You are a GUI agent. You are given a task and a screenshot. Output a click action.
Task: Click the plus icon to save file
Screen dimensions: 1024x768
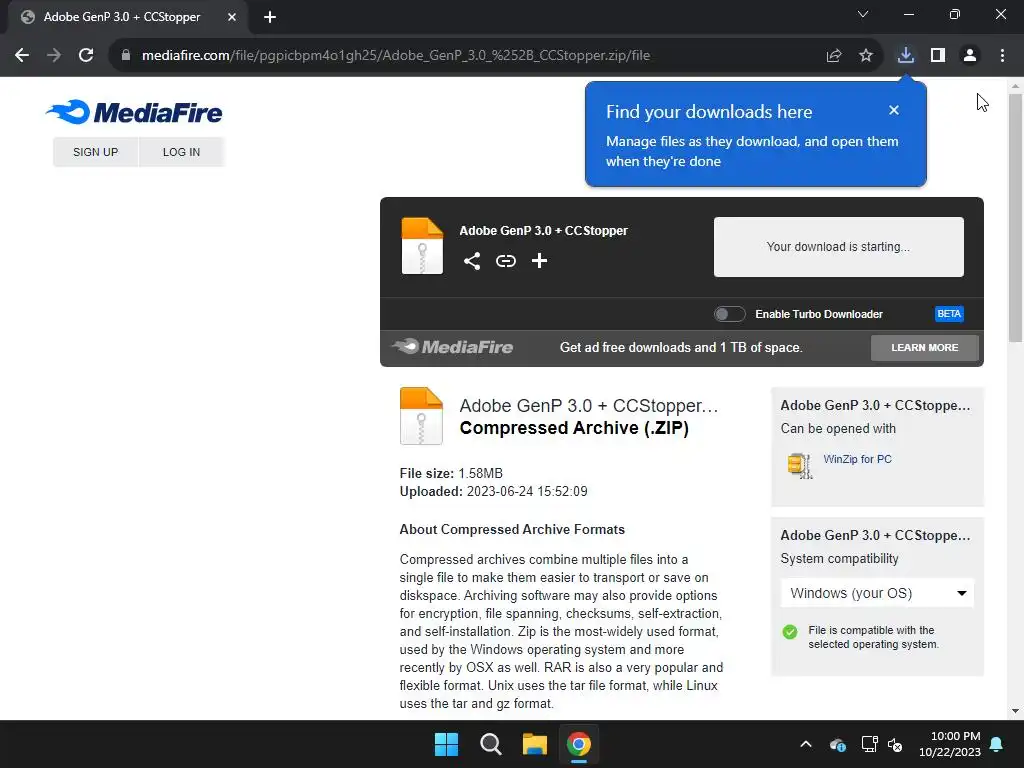(x=539, y=261)
